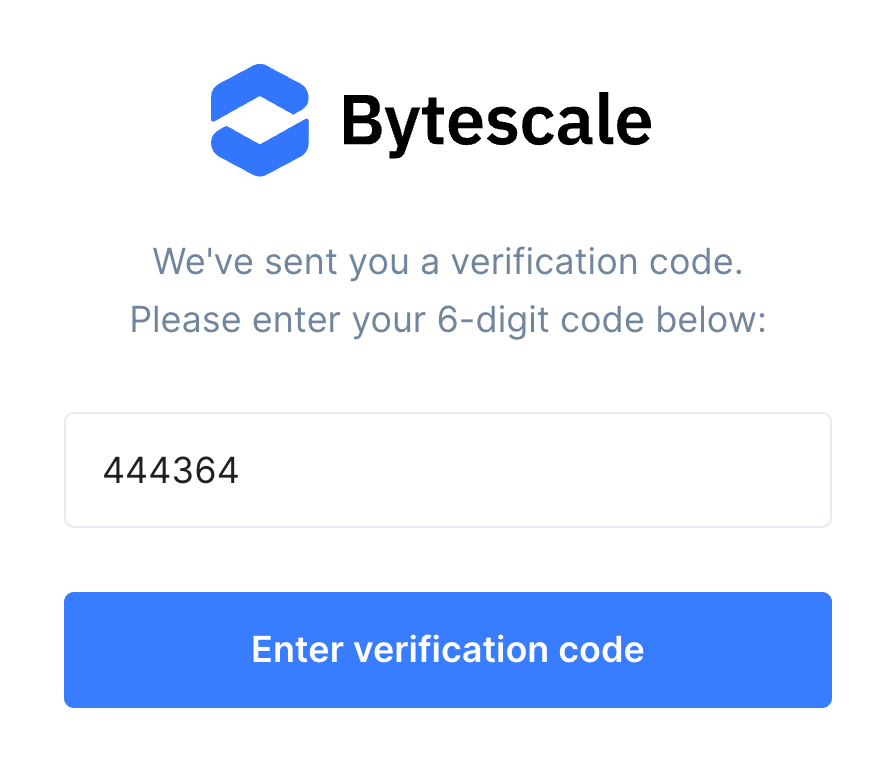
Task: Click the verification code input field
Action: point(447,470)
